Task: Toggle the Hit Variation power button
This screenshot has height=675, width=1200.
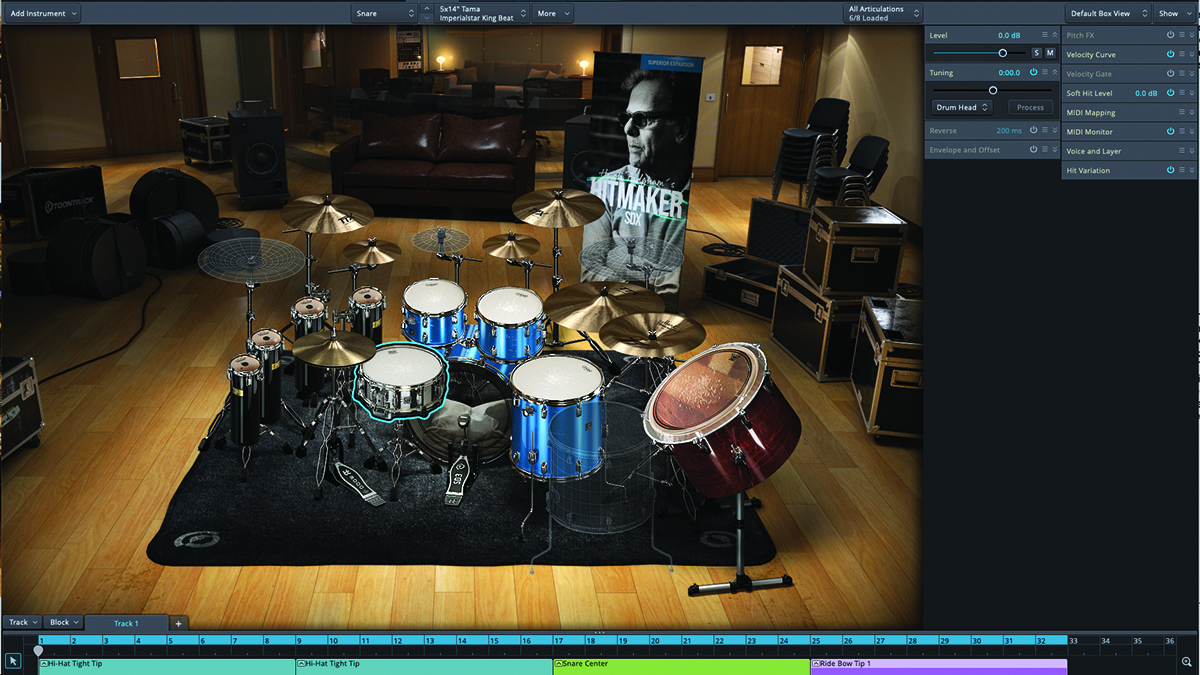Action: click(1170, 170)
